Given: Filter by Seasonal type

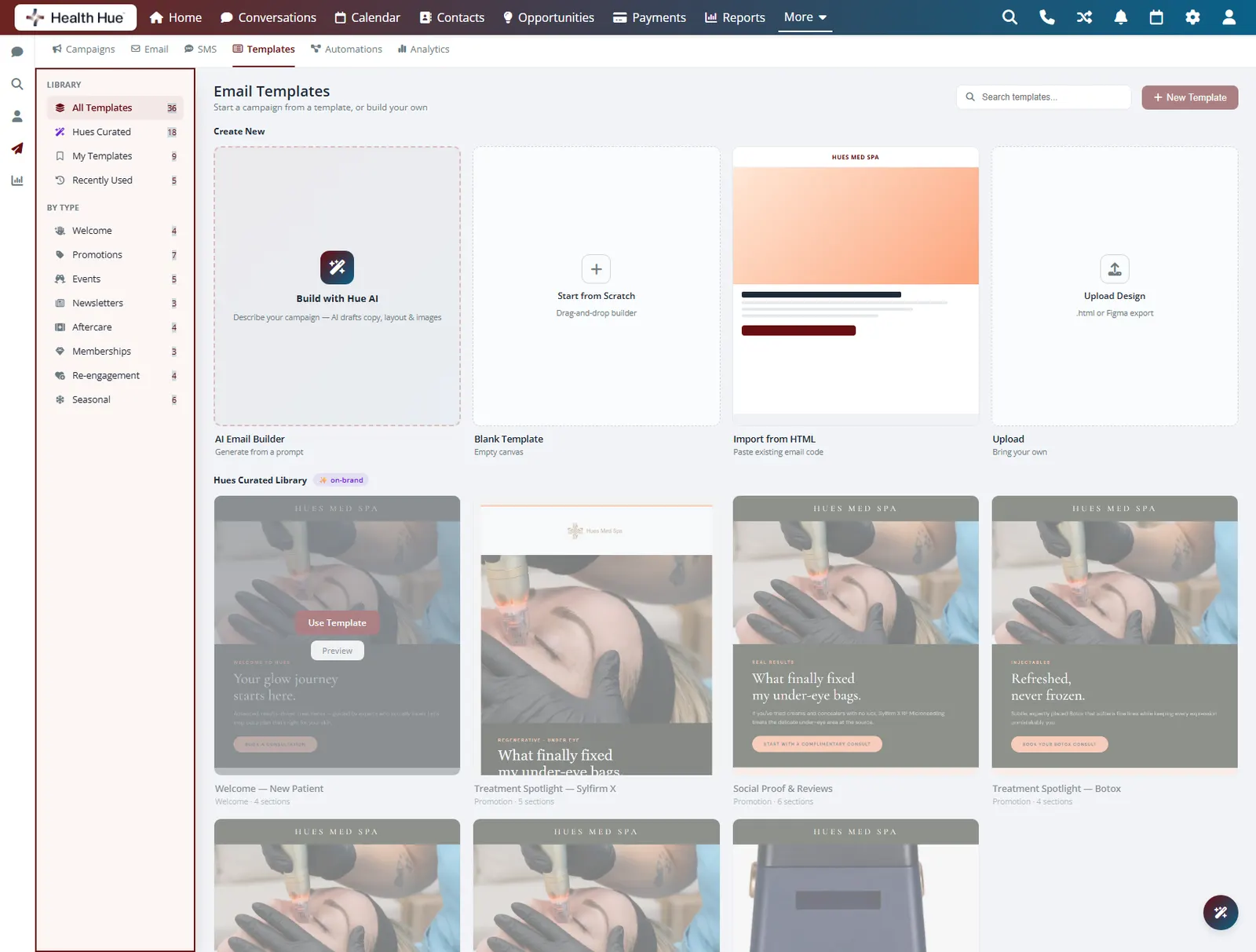Looking at the screenshot, I should click(x=115, y=399).
